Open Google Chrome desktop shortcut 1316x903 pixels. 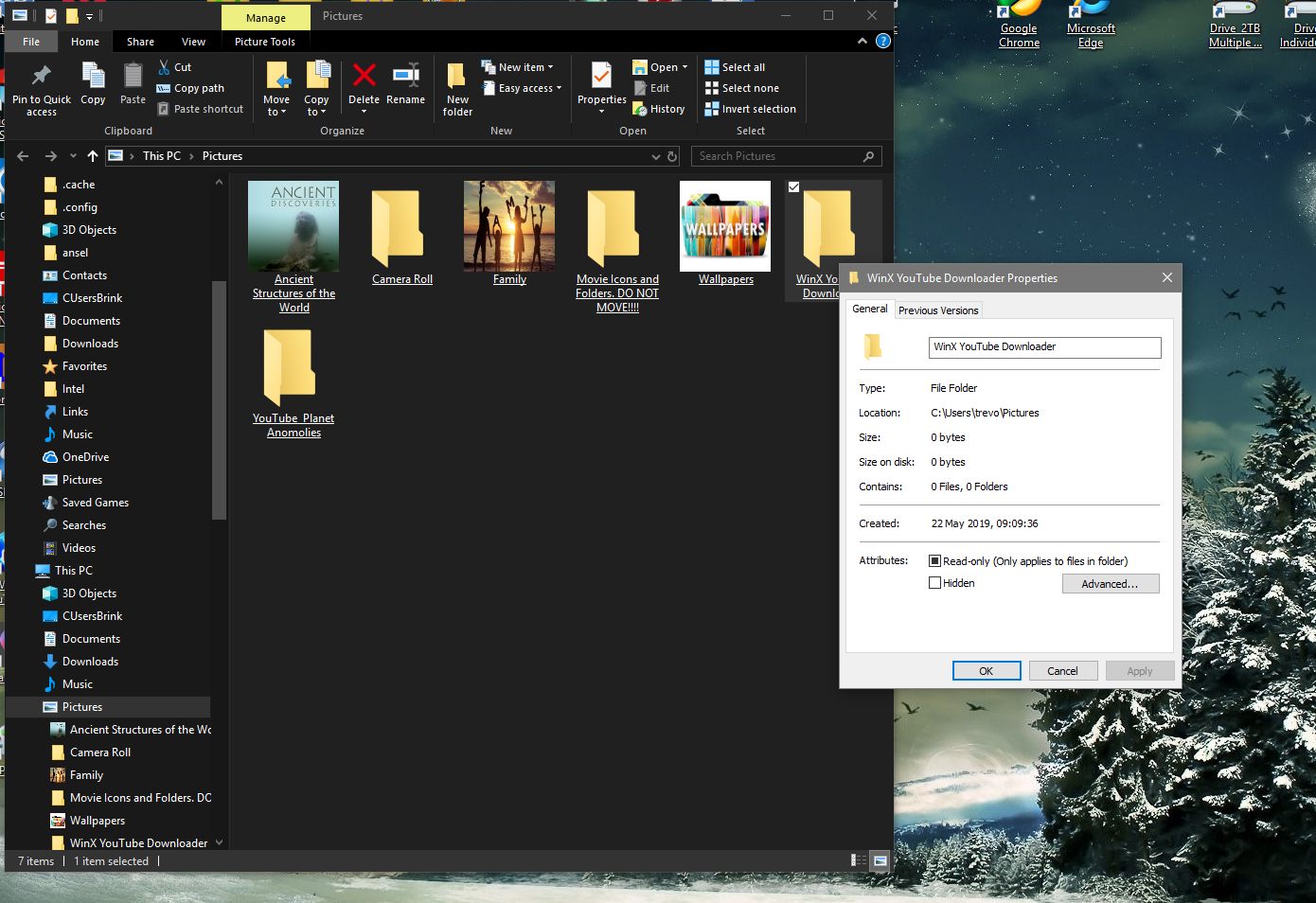1019,25
